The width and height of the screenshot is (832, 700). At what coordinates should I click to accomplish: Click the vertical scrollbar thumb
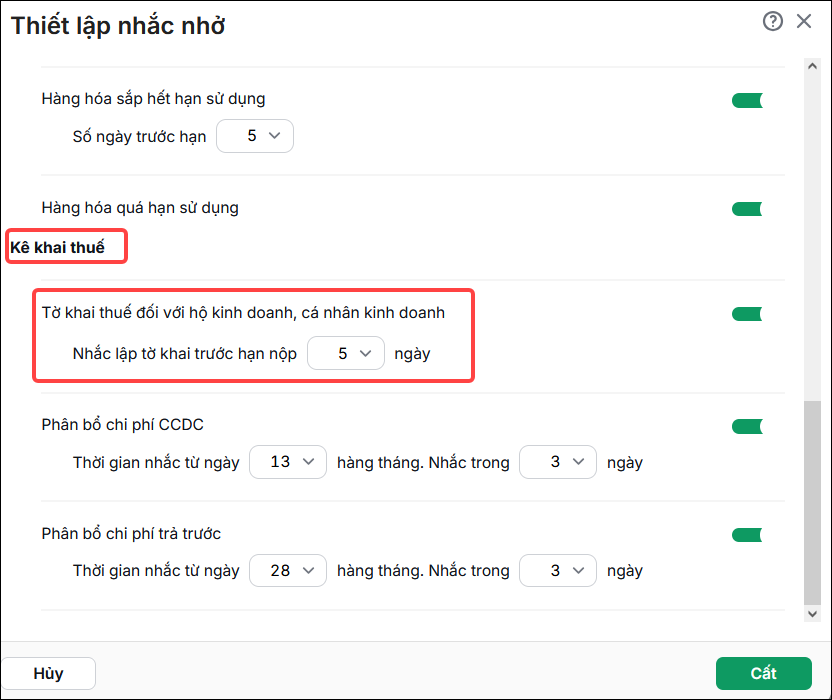click(812, 503)
